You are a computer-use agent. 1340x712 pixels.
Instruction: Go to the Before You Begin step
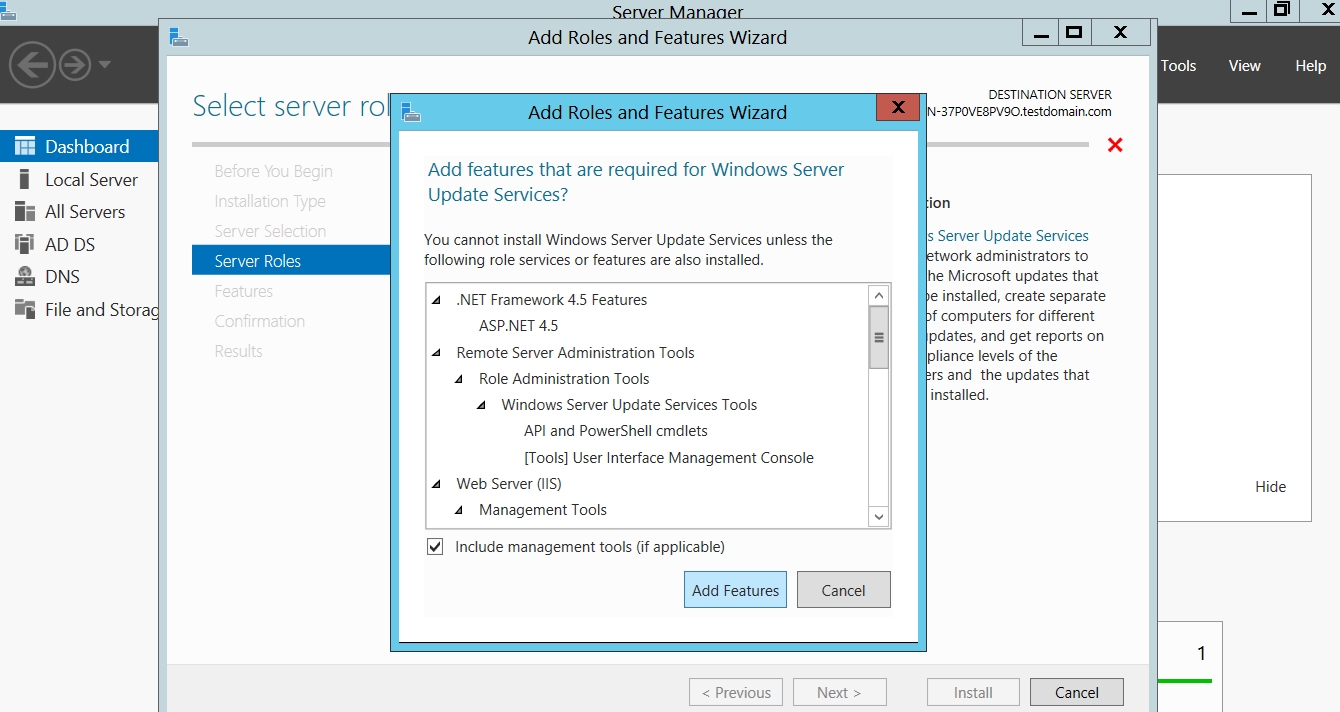273,171
